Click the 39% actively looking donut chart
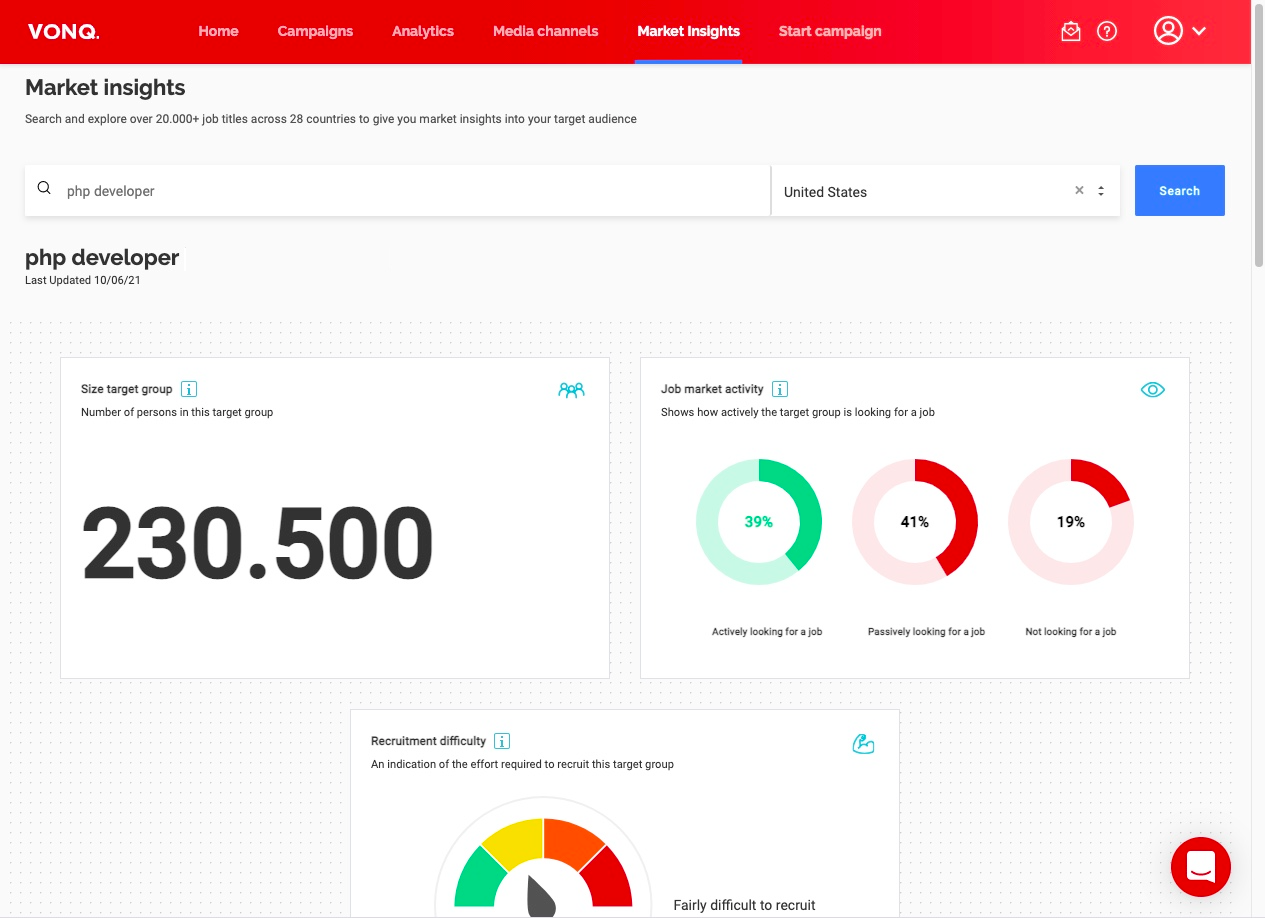1265x918 pixels. click(x=759, y=522)
